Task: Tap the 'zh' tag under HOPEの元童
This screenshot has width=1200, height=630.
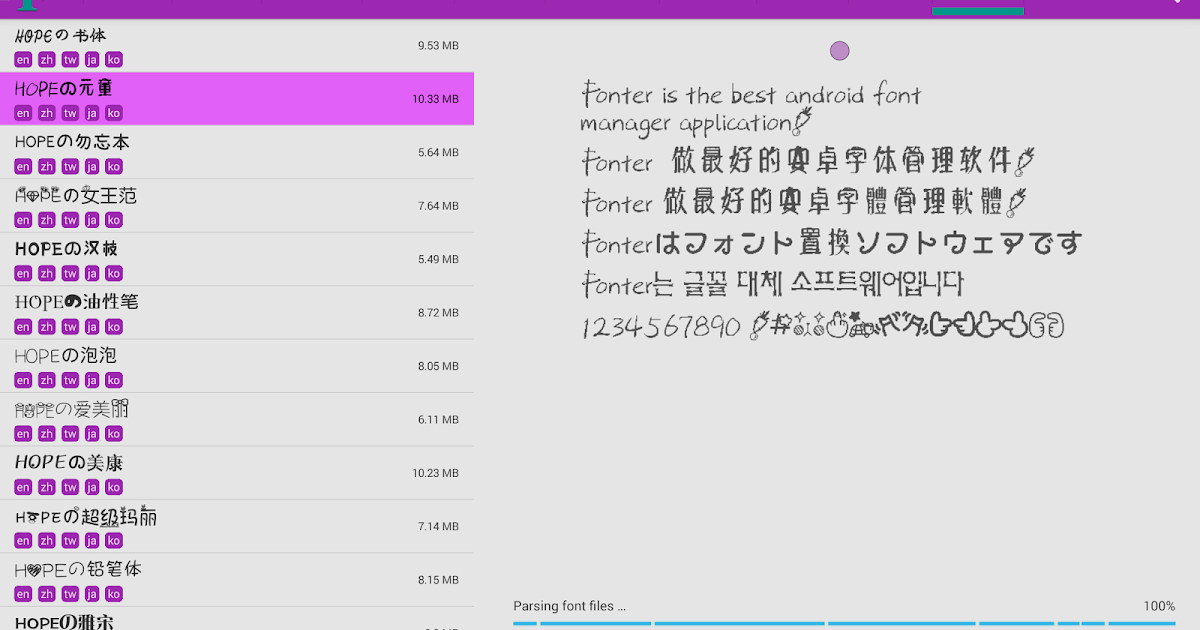Action: [x=47, y=113]
